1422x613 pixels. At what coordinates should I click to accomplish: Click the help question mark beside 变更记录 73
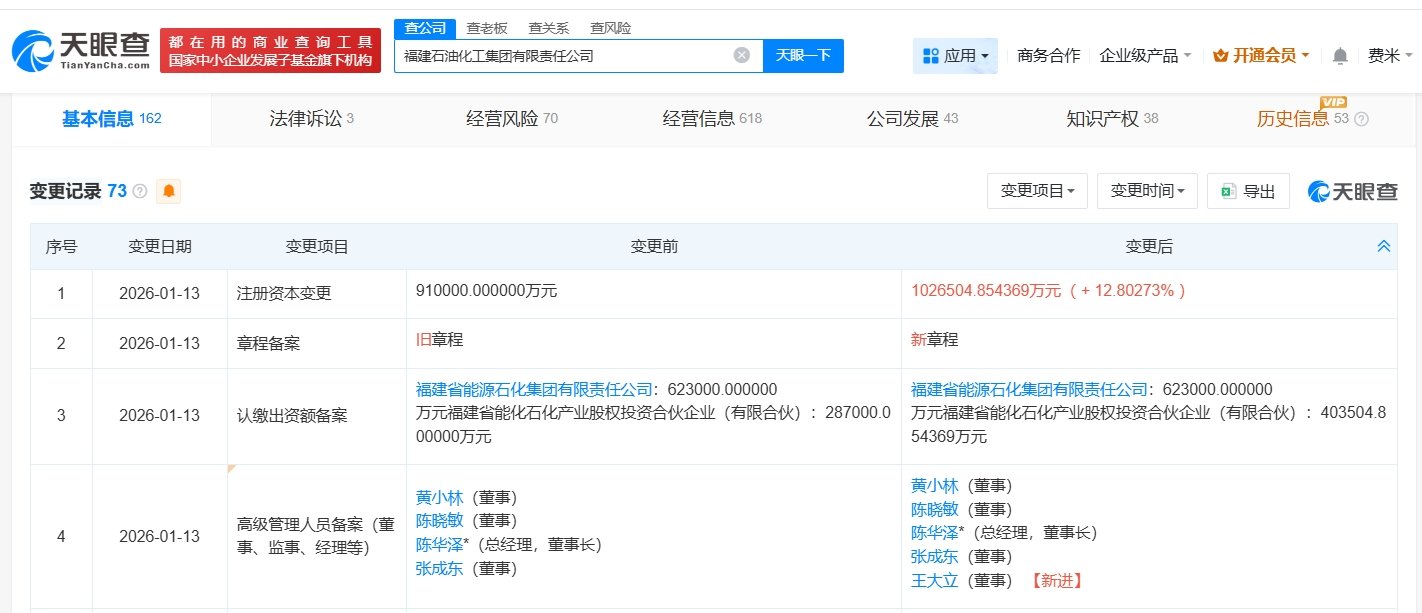[x=140, y=192]
